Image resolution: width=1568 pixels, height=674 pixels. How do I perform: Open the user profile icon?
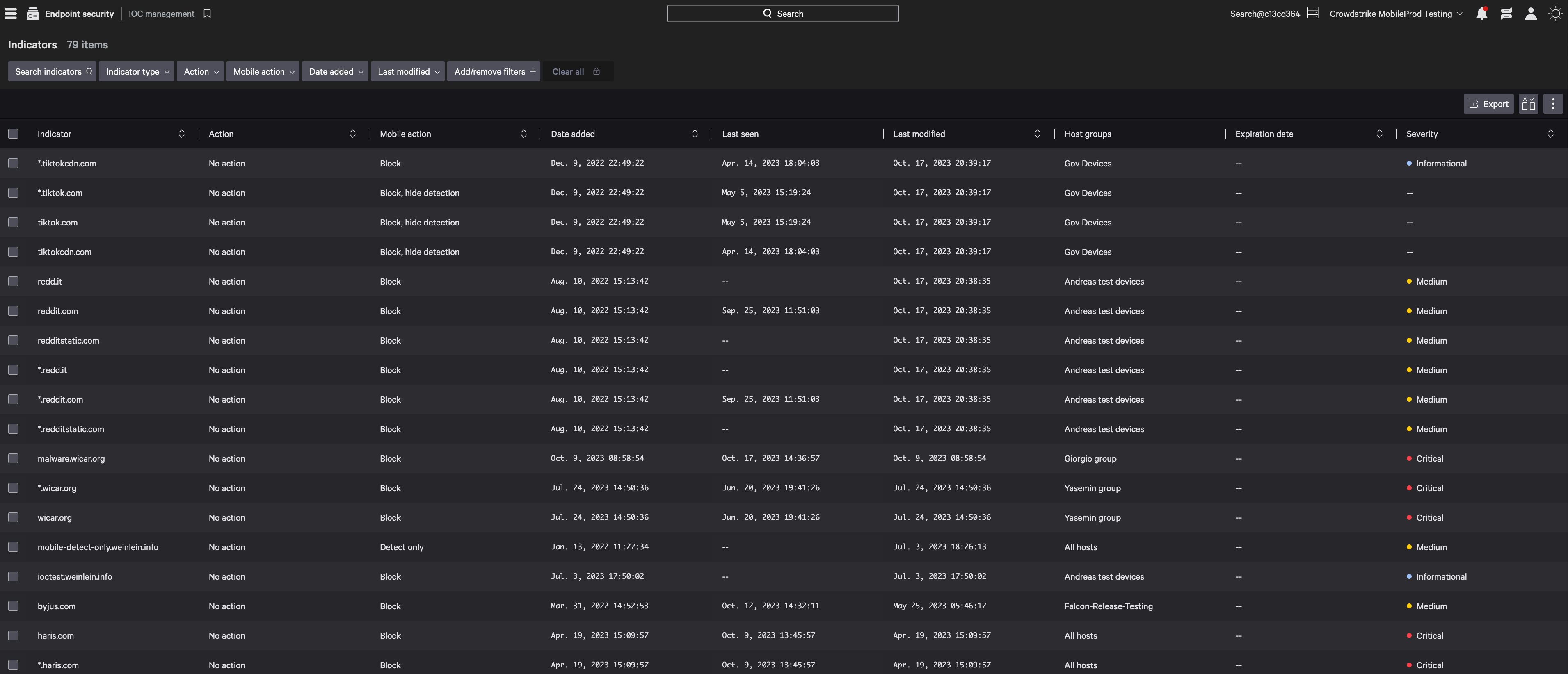tap(1531, 14)
